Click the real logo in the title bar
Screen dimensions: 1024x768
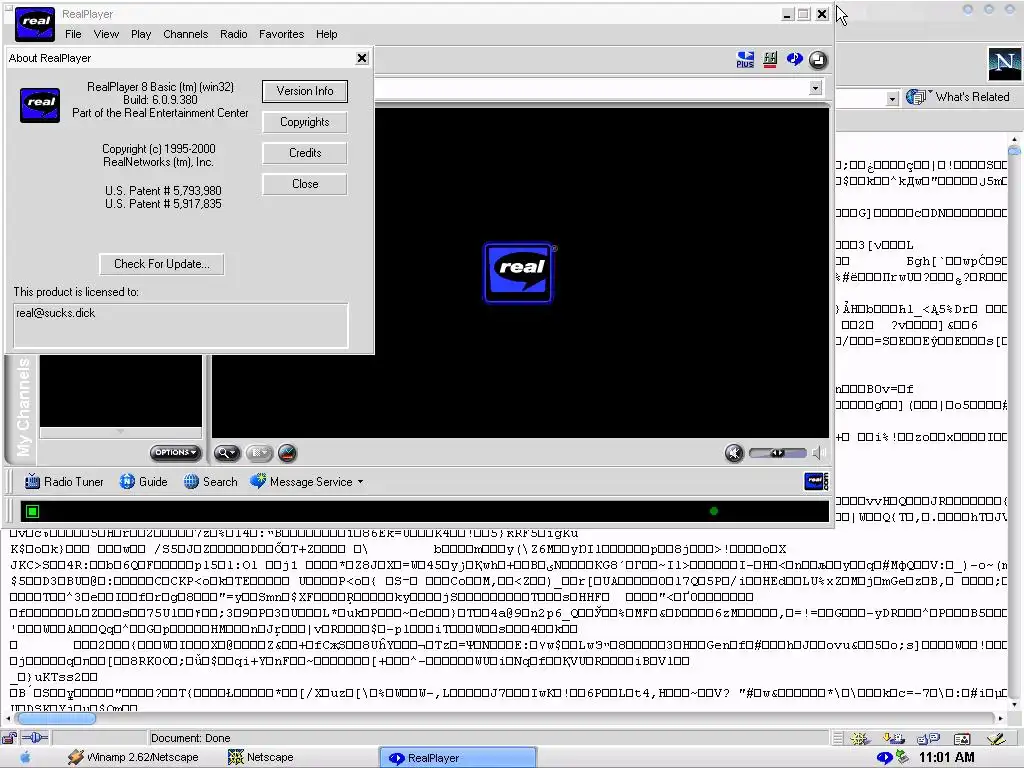click(35, 24)
